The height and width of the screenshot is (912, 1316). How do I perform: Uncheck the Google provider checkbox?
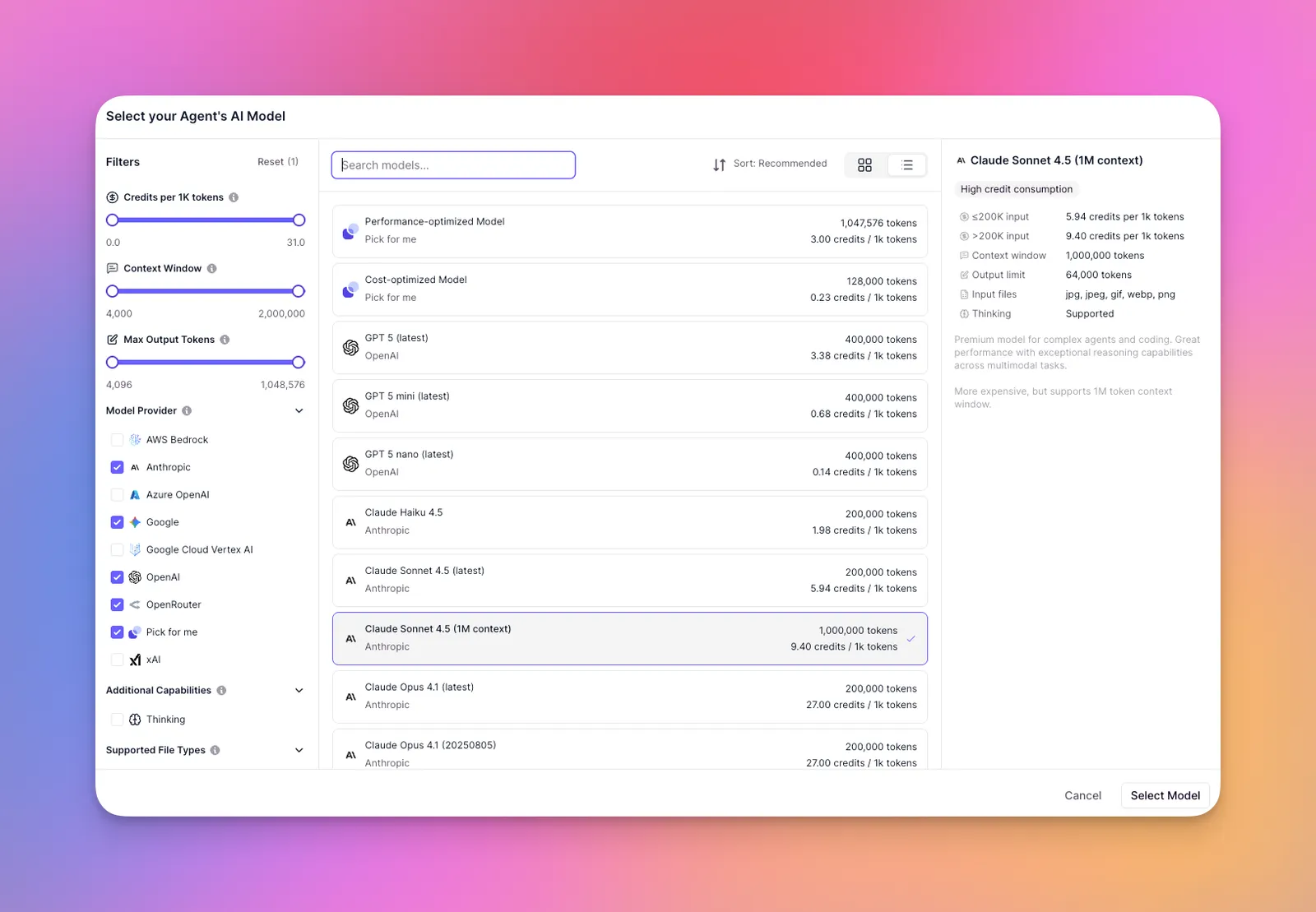pos(117,522)
